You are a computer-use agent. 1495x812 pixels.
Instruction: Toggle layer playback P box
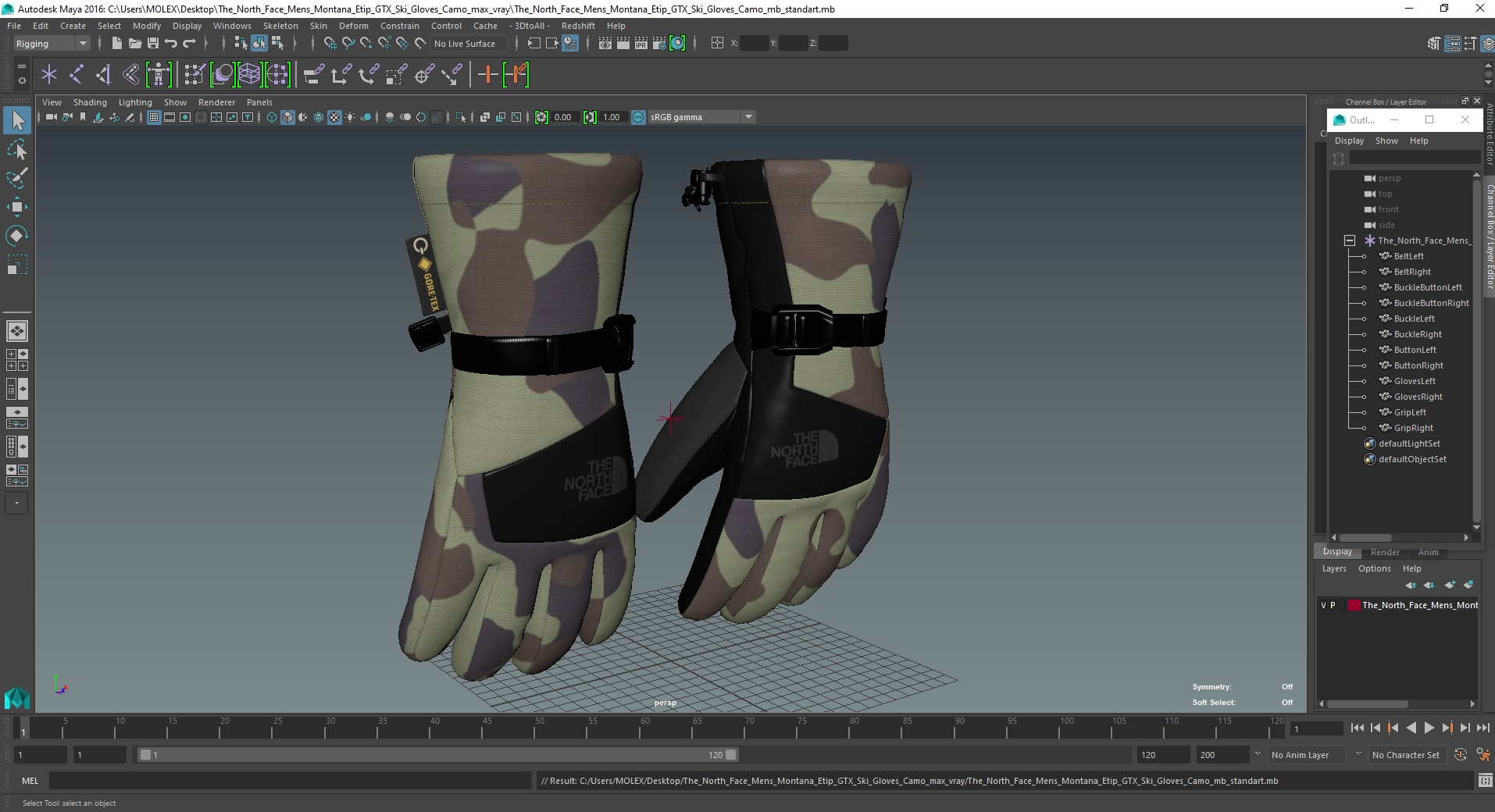tap(1333, 605)
